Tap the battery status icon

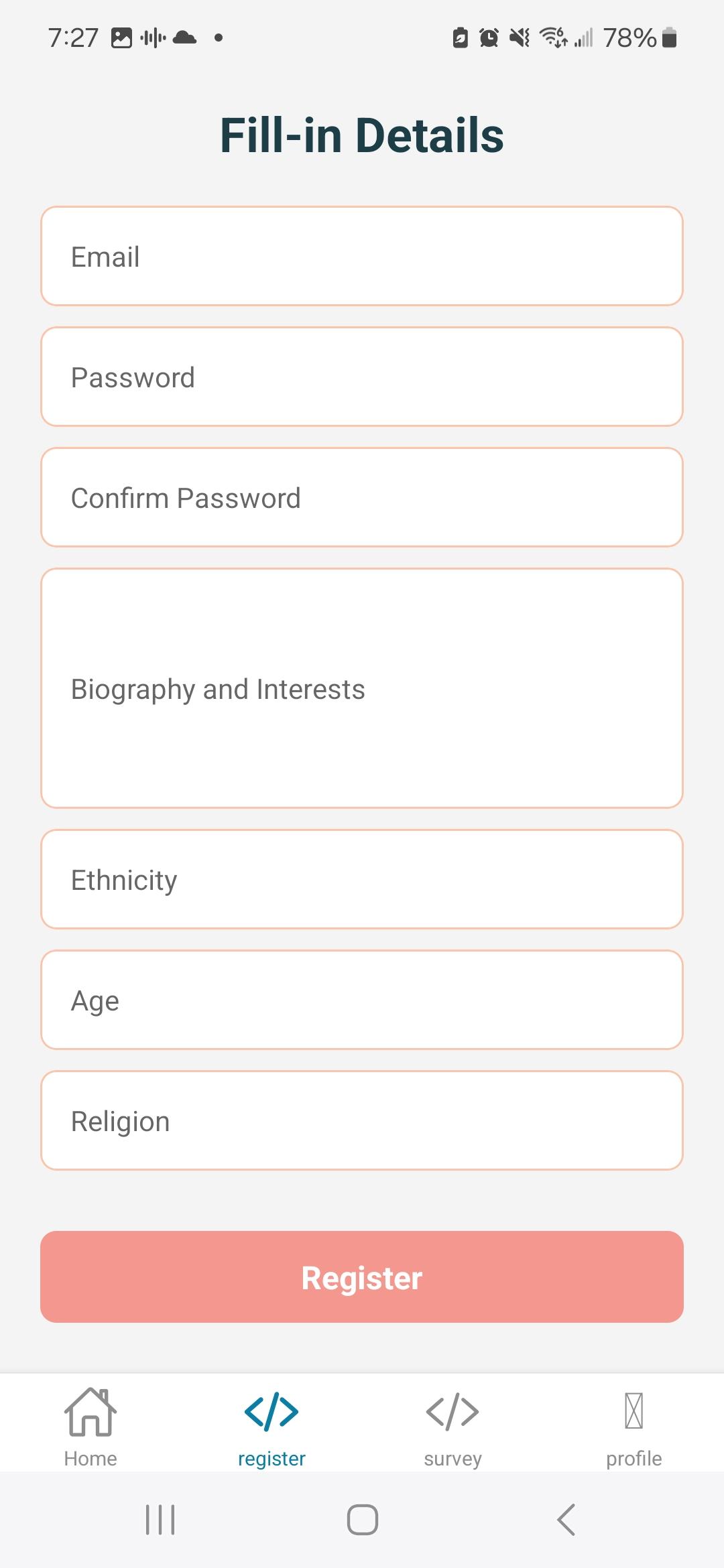669,38
